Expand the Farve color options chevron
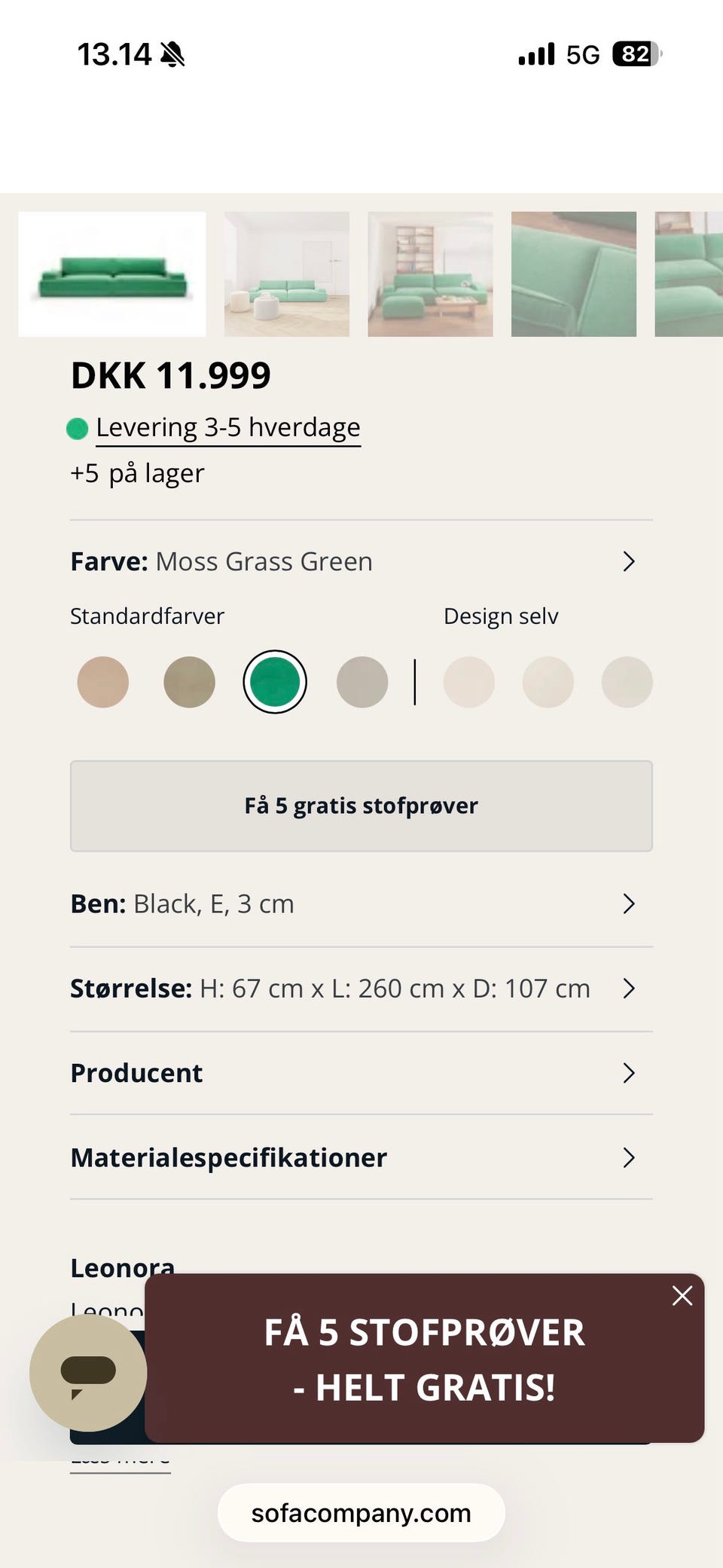This screenshot has width=723, height=1568. 629,561
